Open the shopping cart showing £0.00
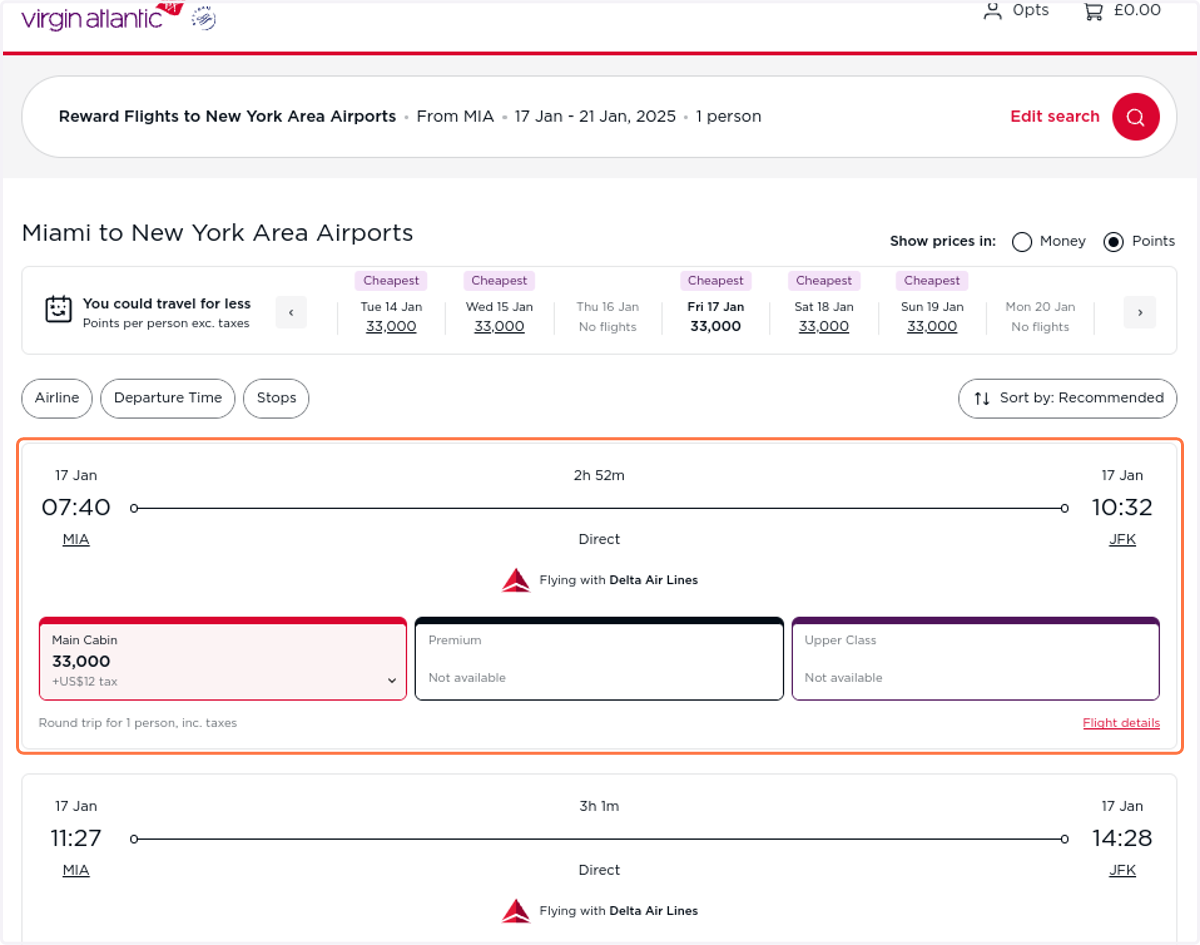1200x945 pixels. tap(1094, 12)
